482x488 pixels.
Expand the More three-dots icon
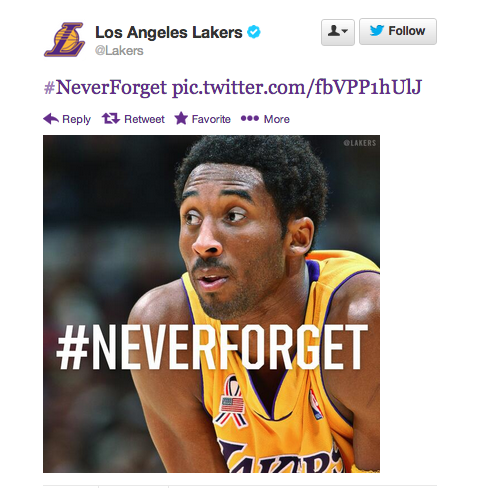250,118
